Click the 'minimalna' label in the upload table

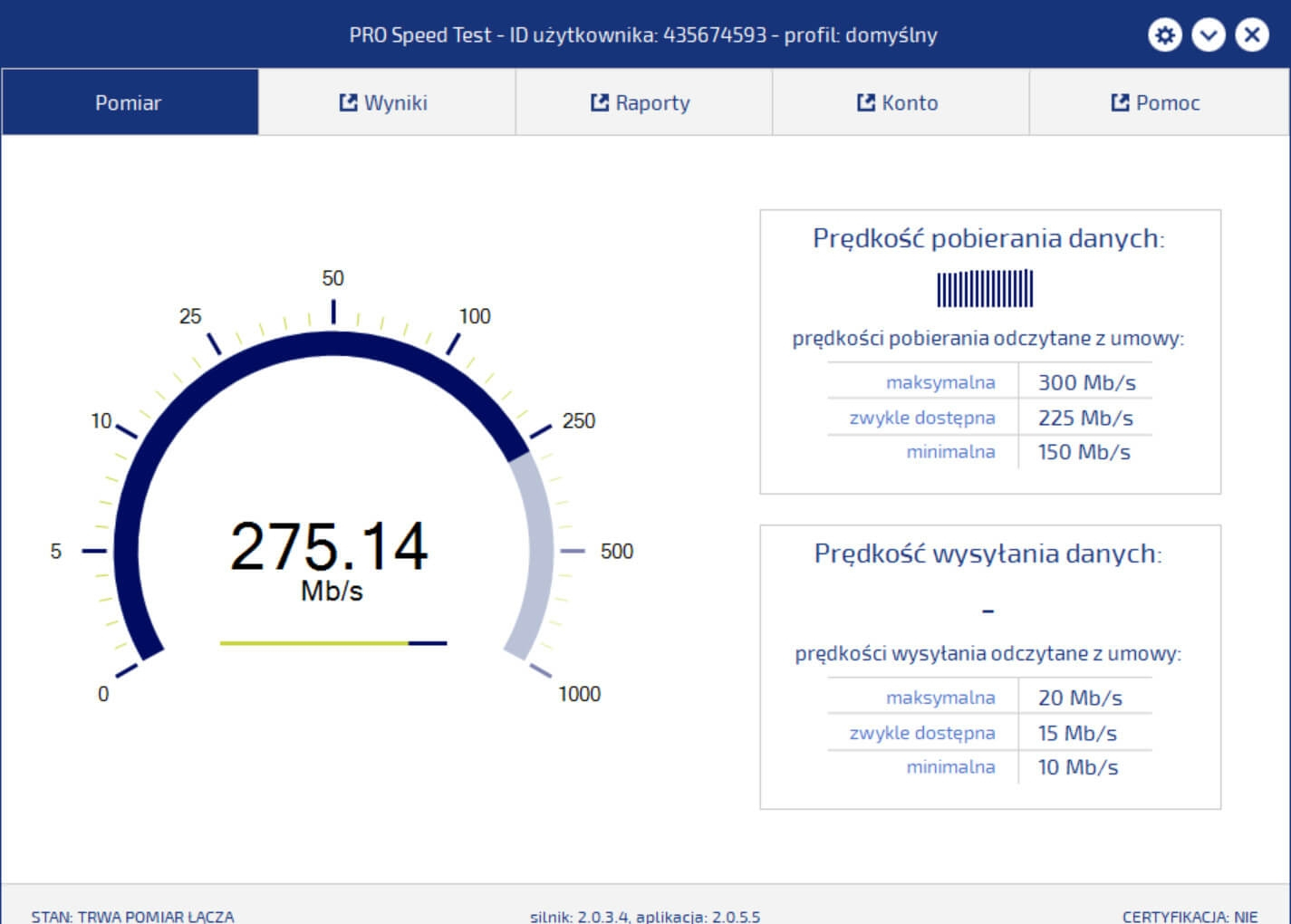(x=950, y=767)
